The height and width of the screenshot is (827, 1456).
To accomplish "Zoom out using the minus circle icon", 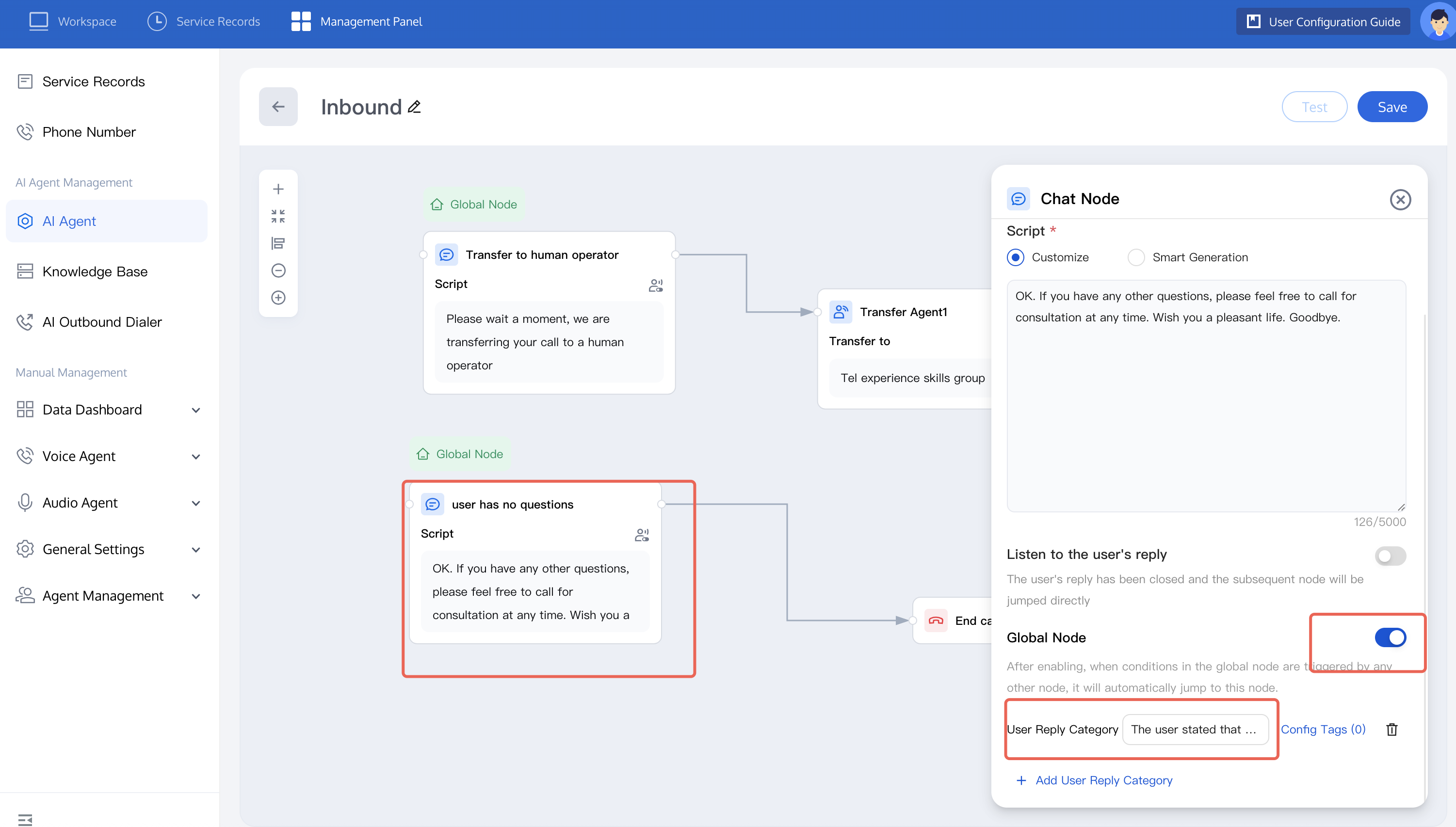I will pyautogui.click(x=278, y=270).
